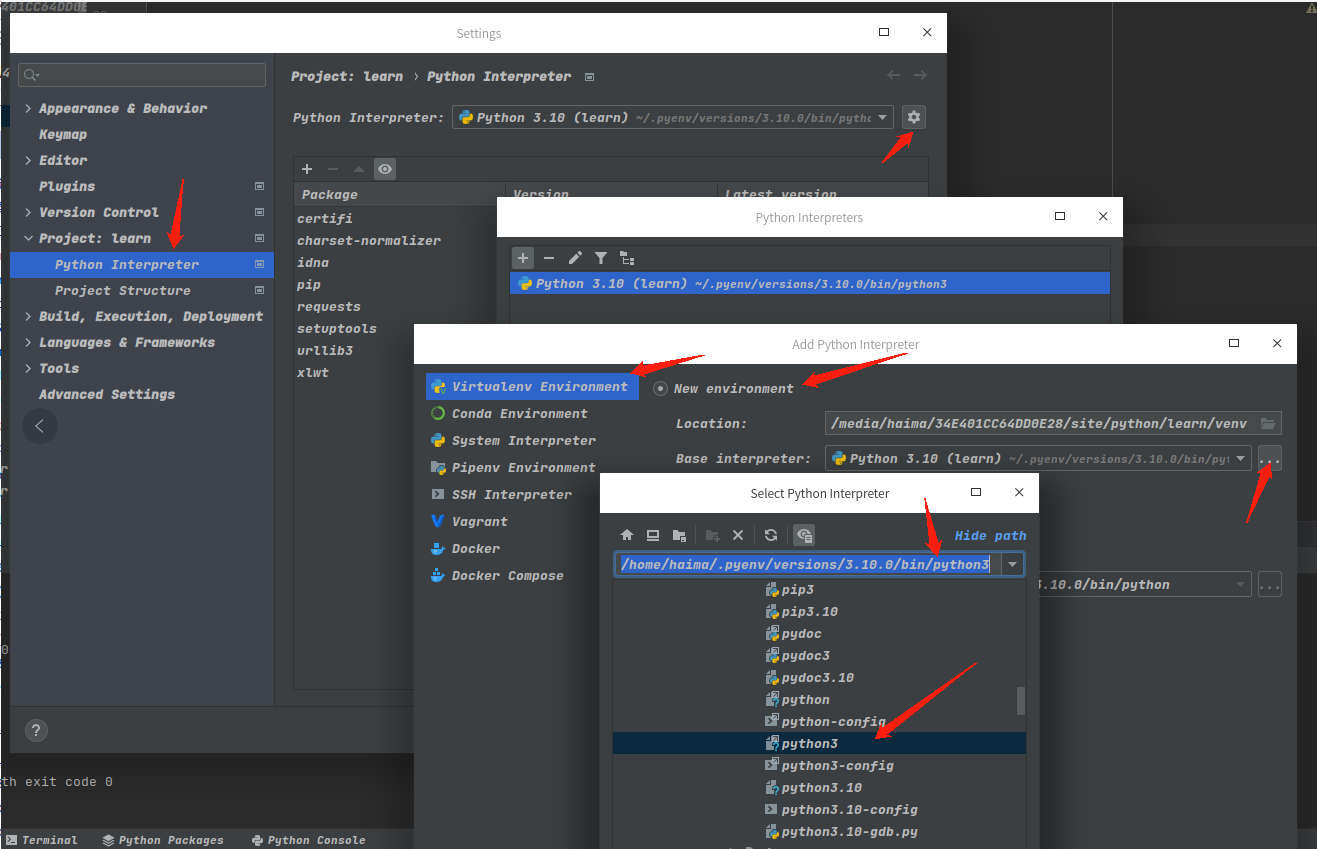1317x849 pixels.
Task: Remove selected interpreter with minus icon
Action: tap(548, 258)
